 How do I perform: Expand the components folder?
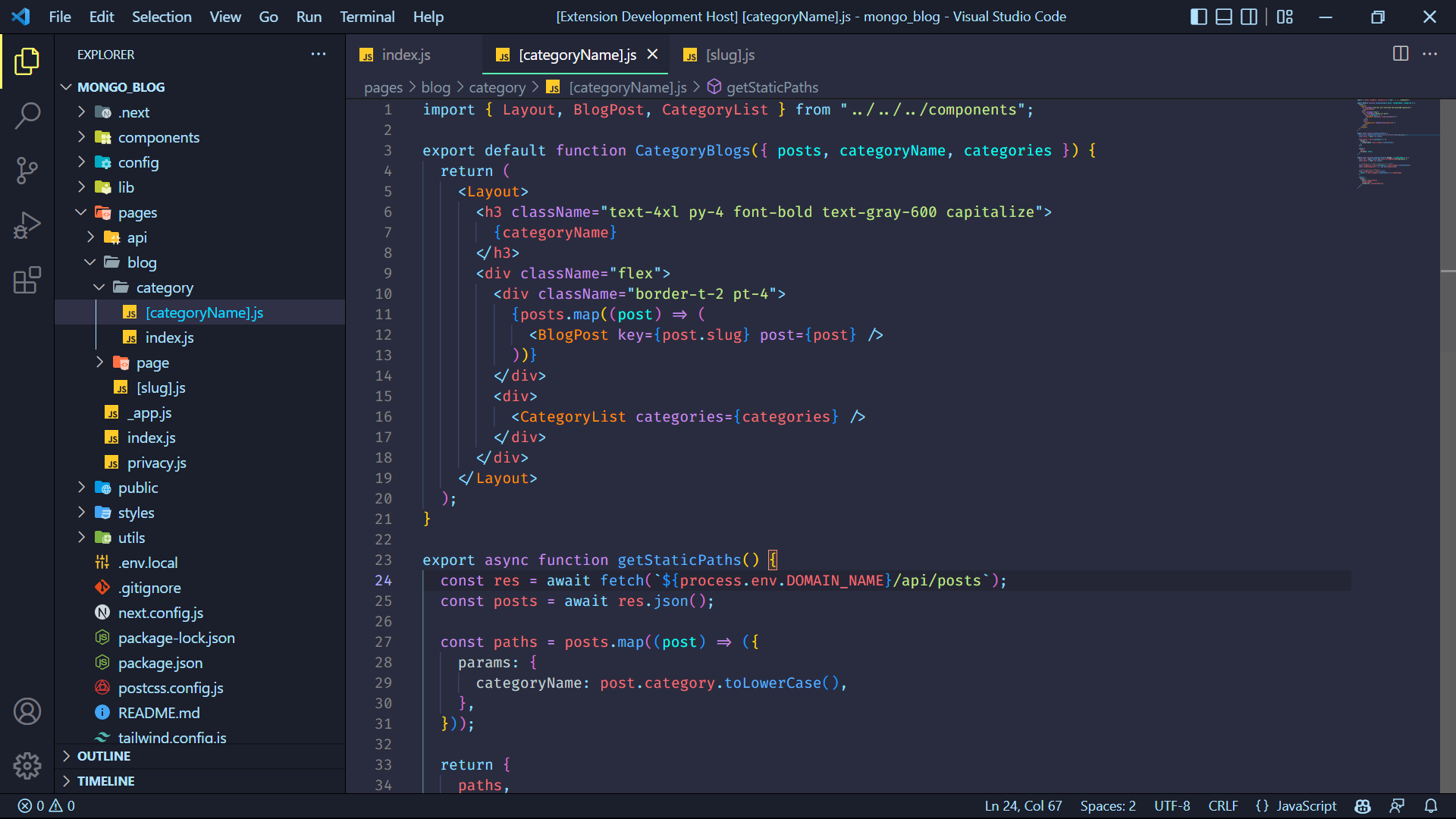158,137
